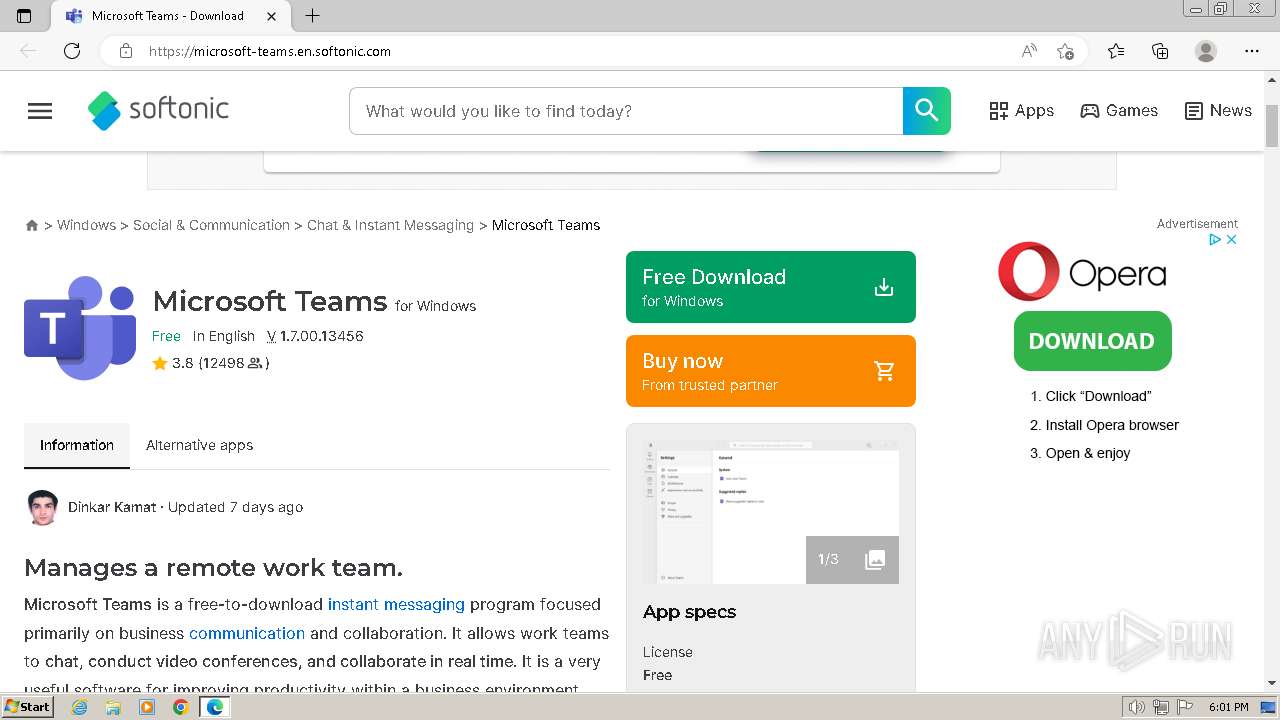Image resolution: width=1280 pixels, height=720 pixels.
Task: Click the volume tray icon
Action: tap(1137, 707)
